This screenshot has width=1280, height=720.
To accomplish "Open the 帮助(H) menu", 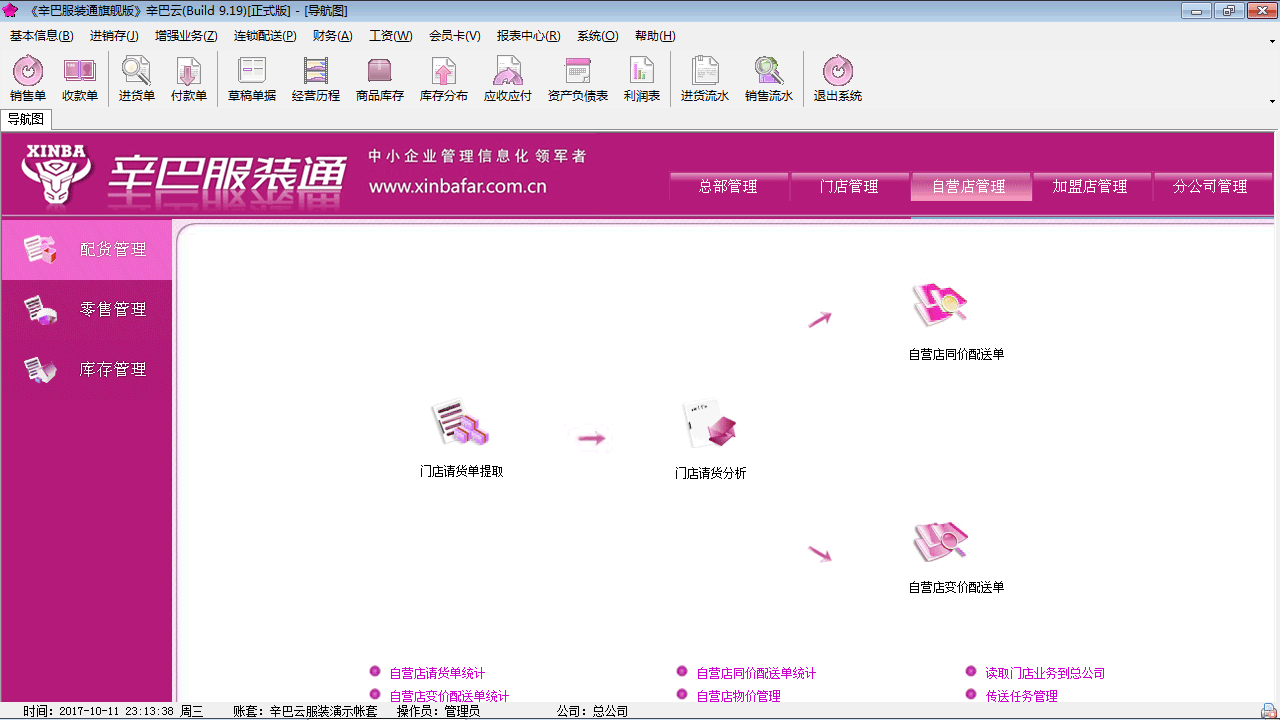I will click(655, 36).
